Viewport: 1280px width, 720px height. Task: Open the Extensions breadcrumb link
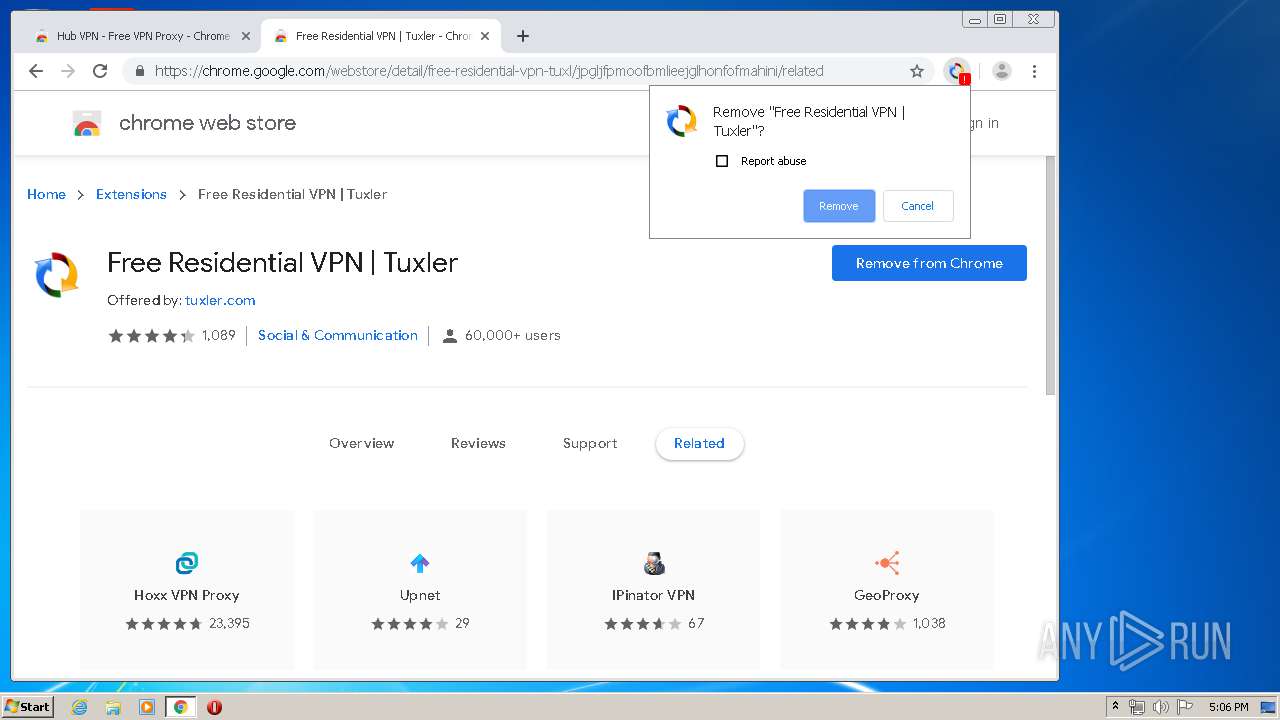click(131, 194)
